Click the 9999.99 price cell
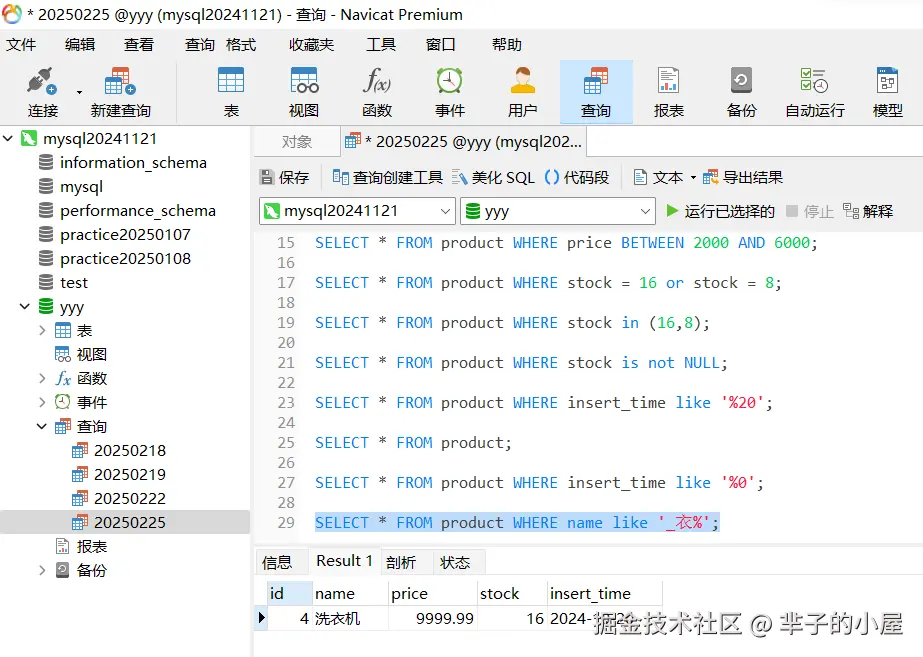Viewport: 923px width, 657px height. point(433,618)
